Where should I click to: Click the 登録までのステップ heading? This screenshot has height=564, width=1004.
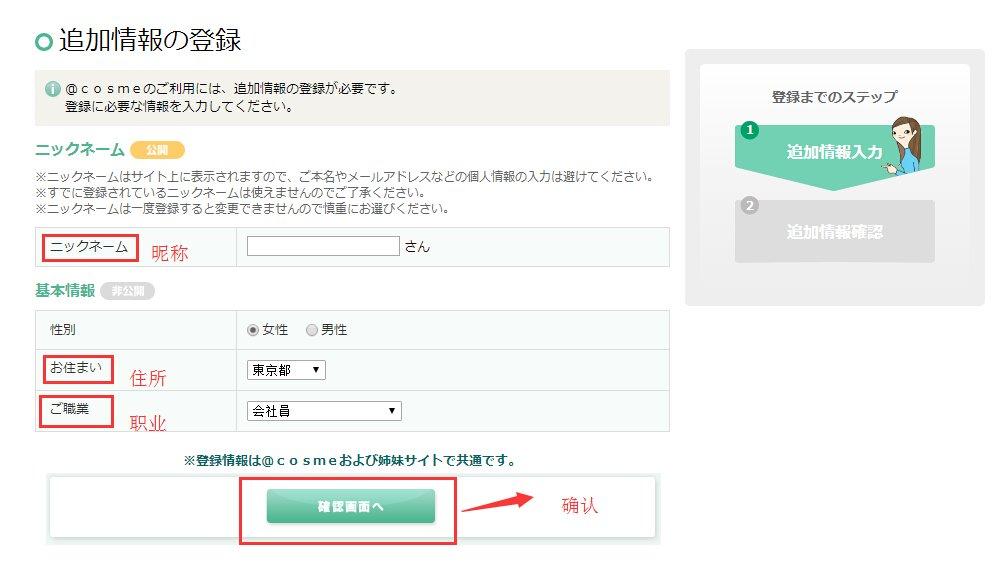834,97
